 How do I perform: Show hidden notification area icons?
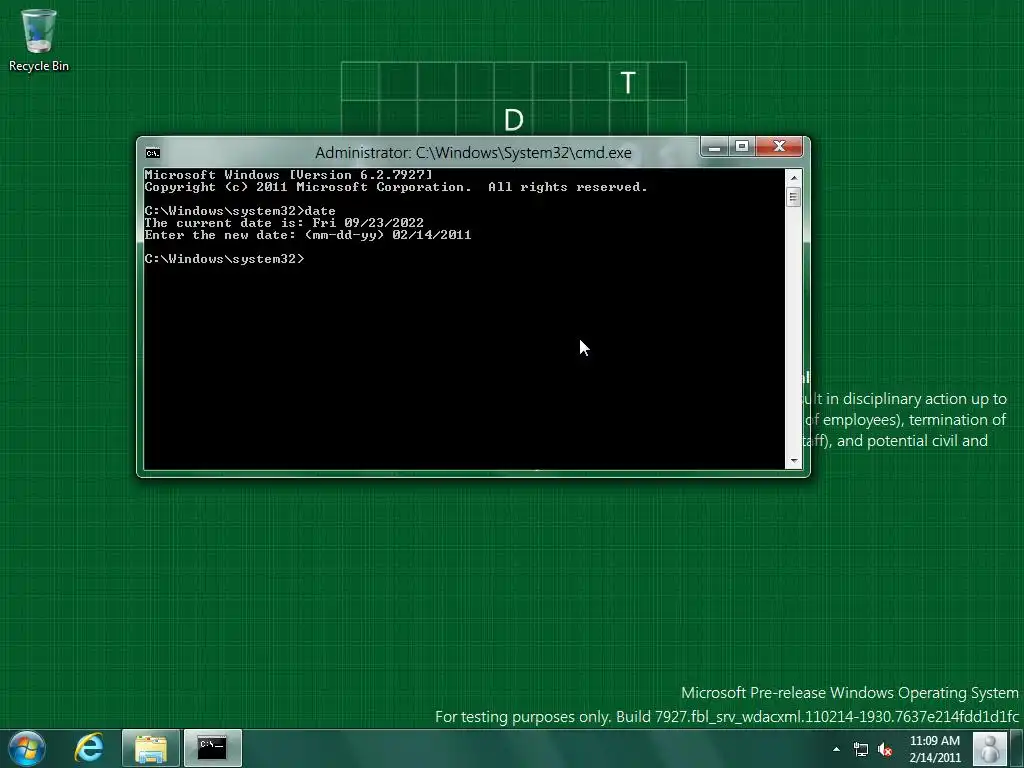(836, 749)
